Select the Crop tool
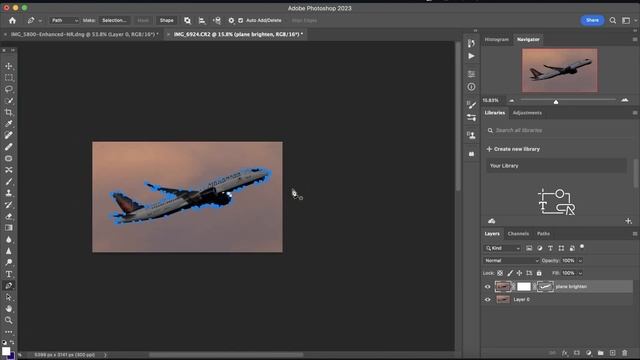The height and width of the screenshot is (360, 640). (x=9, y=112)
